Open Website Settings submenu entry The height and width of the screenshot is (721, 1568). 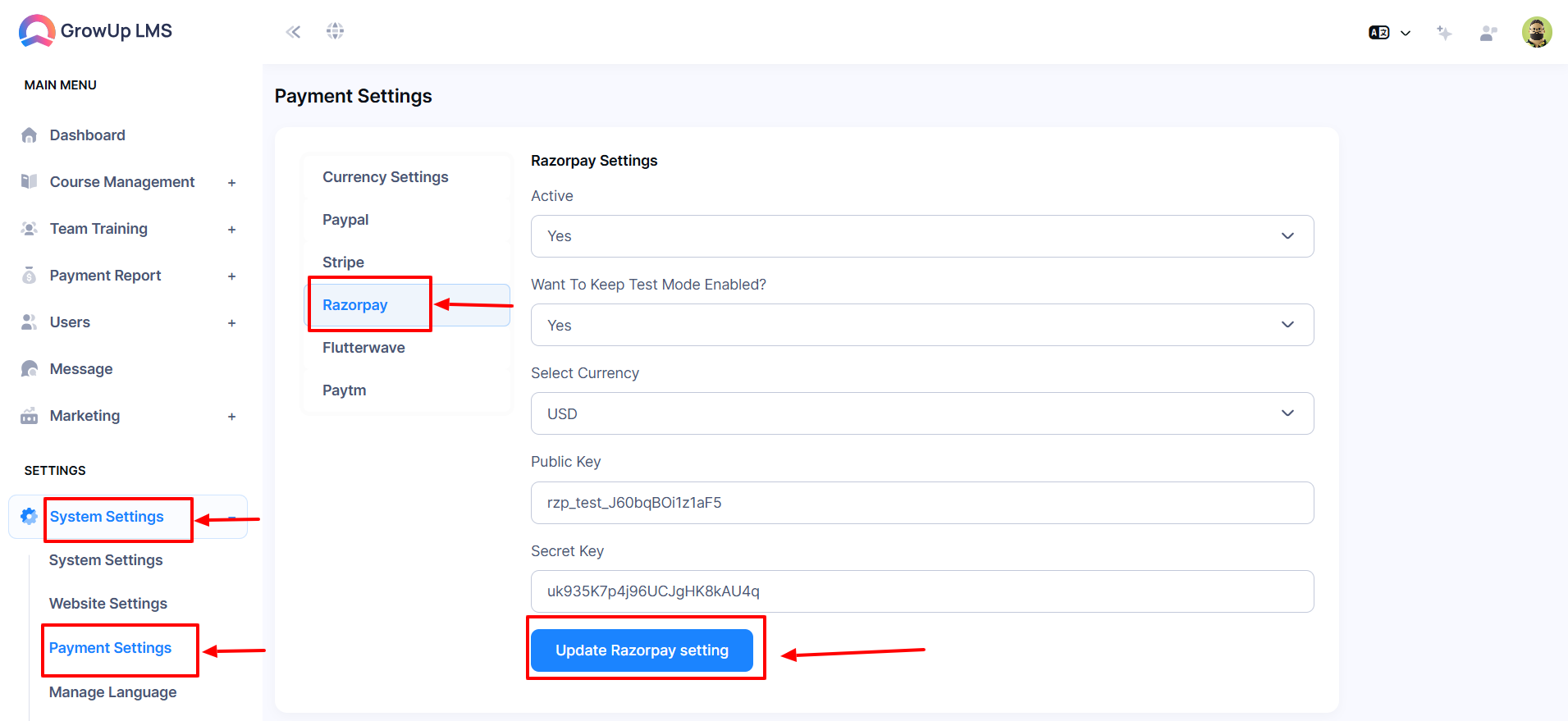coord(108,604)
